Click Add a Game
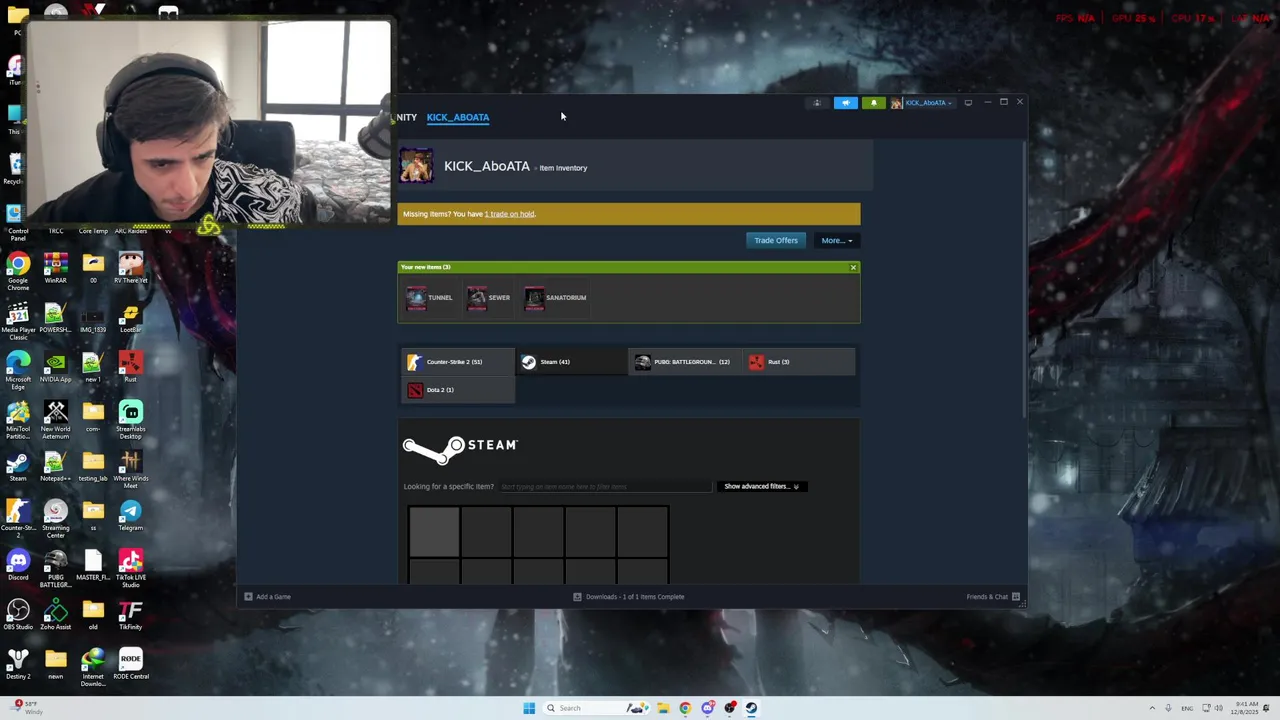 click(x=268, y=597)
